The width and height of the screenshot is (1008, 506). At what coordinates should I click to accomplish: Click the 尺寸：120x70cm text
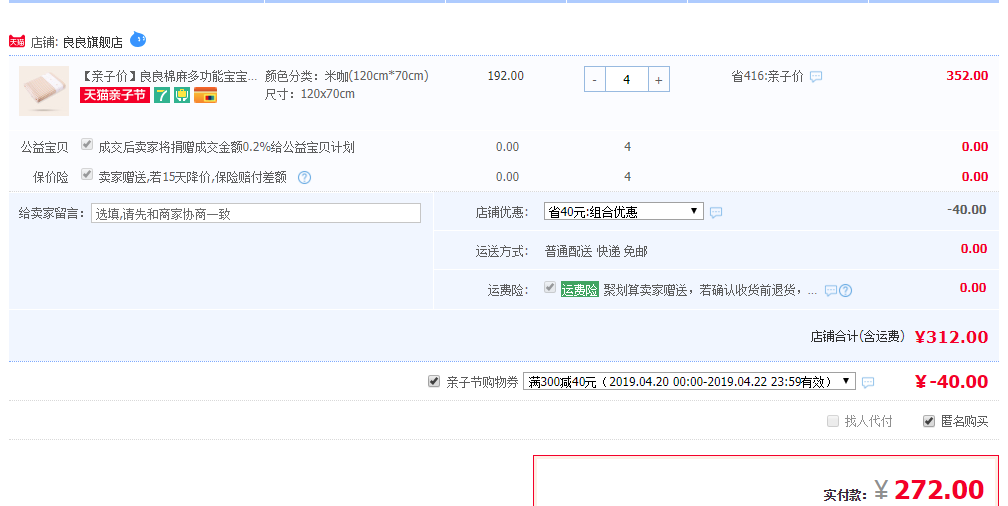point(310,94)
